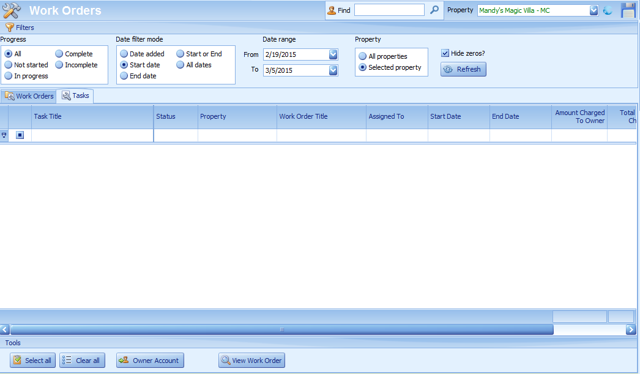Click the selection box in filter row
Screen dimensions: 640x374
20,135
